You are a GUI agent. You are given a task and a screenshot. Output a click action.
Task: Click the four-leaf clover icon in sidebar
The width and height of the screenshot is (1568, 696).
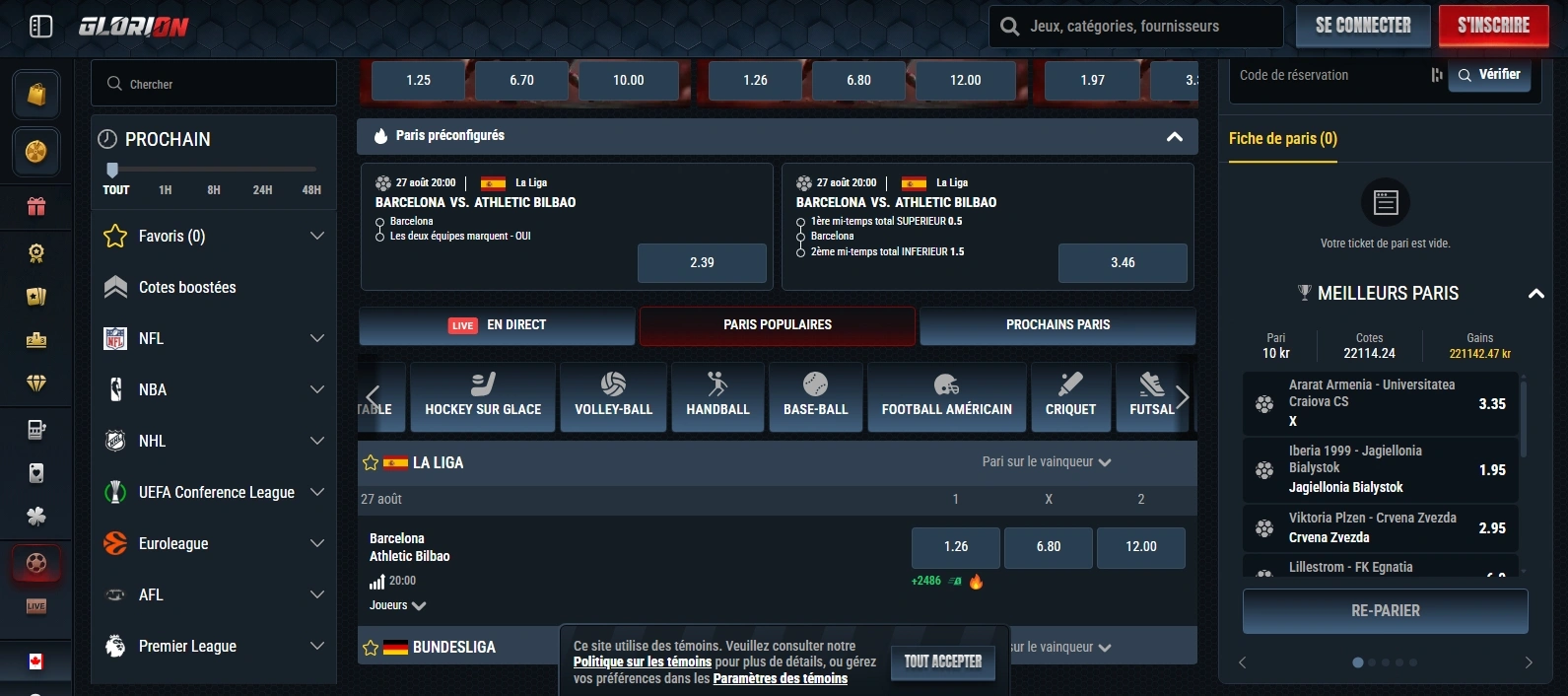pos(36,516)
